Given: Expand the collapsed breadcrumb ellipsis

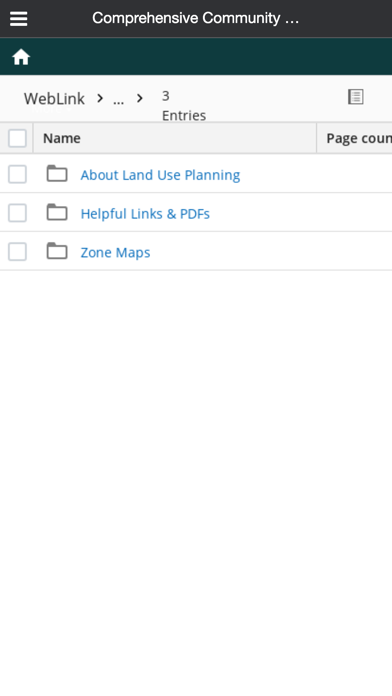Looking at the screenshot, I should pyautogui.click(x=118, y=99).
